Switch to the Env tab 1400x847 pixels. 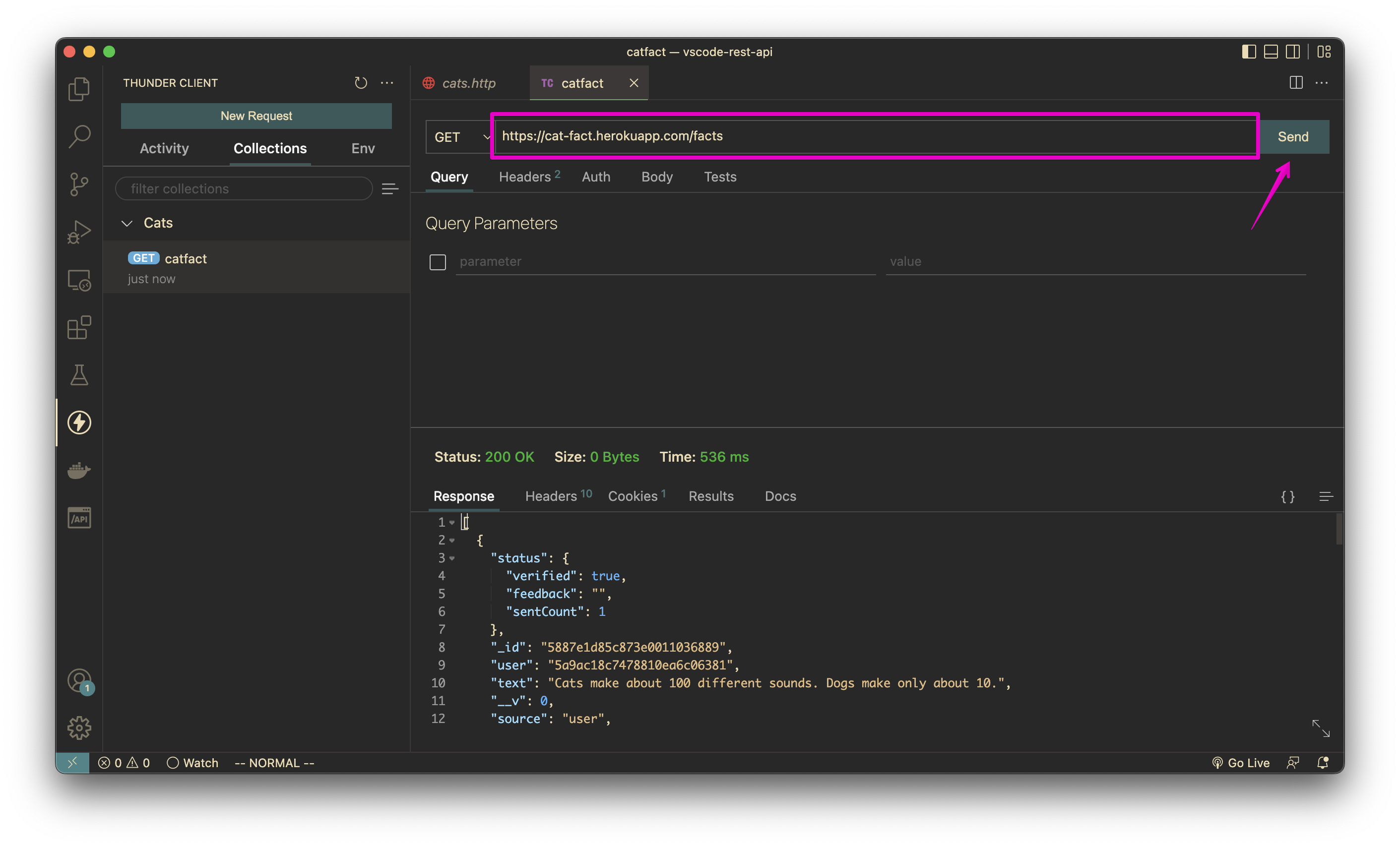point(363,148)
